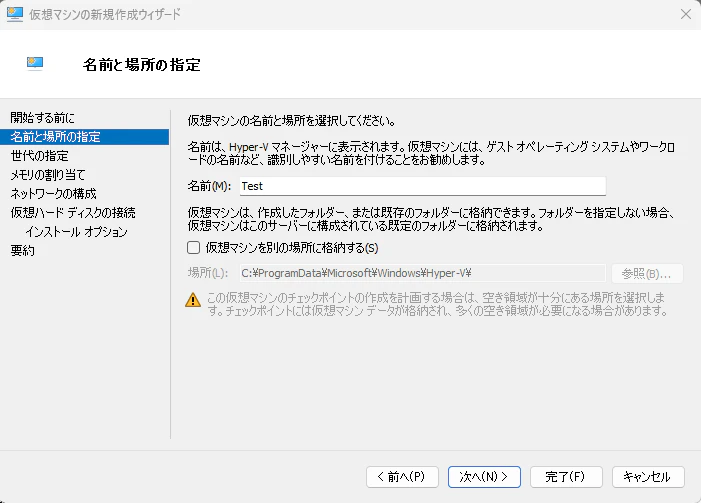The image size is (701, 503).
Task: Click the 名前と場所の指定 page heading
Action: [x=142, y=65]
